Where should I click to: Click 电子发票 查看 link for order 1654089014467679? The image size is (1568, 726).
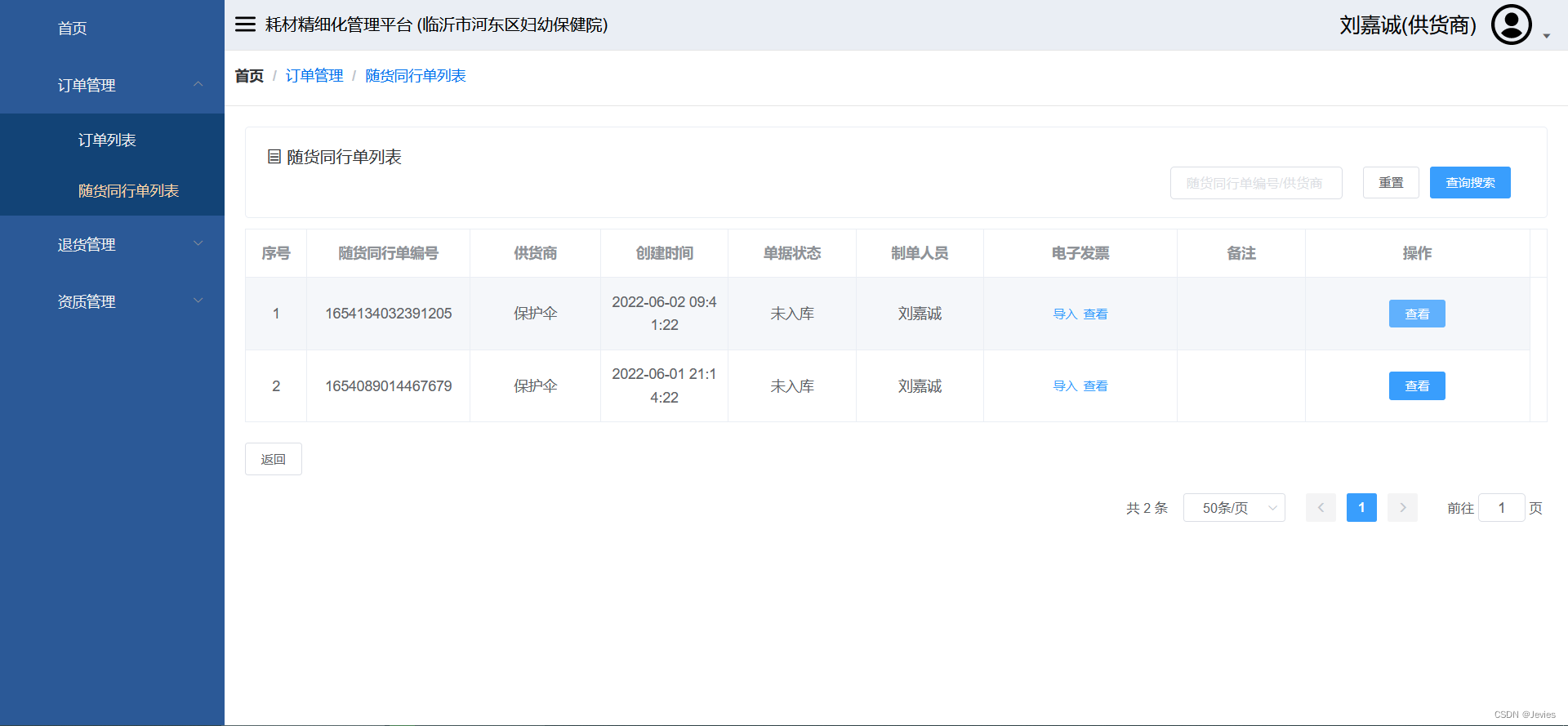[x=1095, y=386]
